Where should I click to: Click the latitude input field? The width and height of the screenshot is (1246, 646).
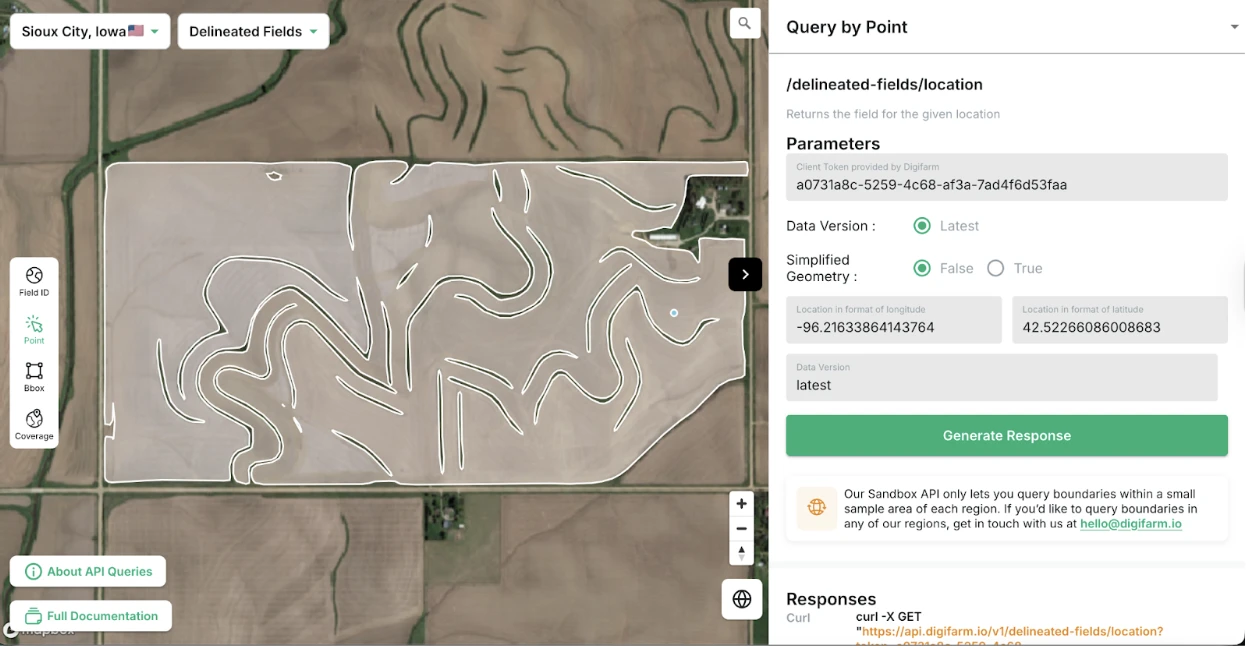point(1120,320)
